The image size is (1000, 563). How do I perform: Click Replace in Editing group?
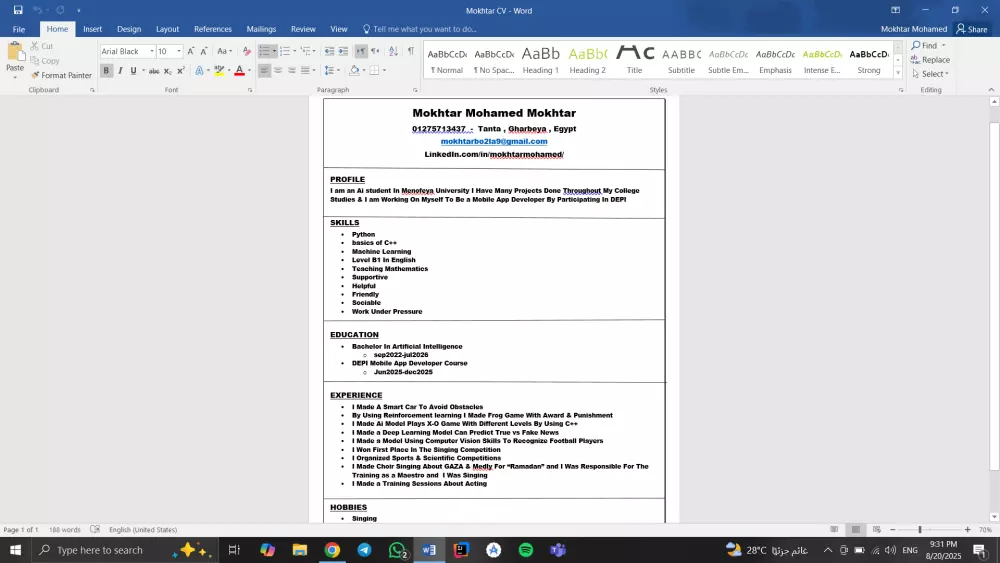pos(930,59)
